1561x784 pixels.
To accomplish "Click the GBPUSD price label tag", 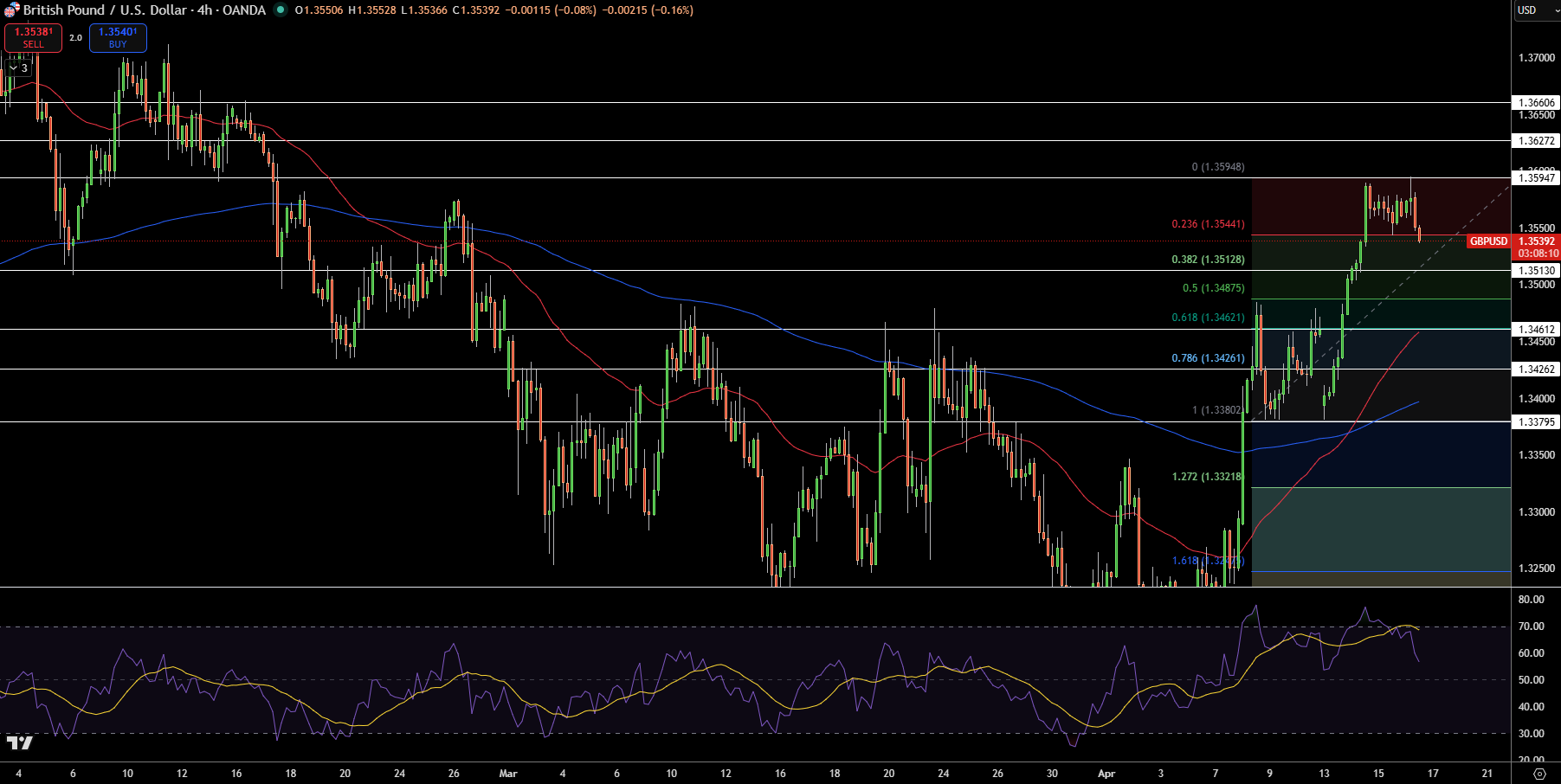I will (x=1488, y=241).
